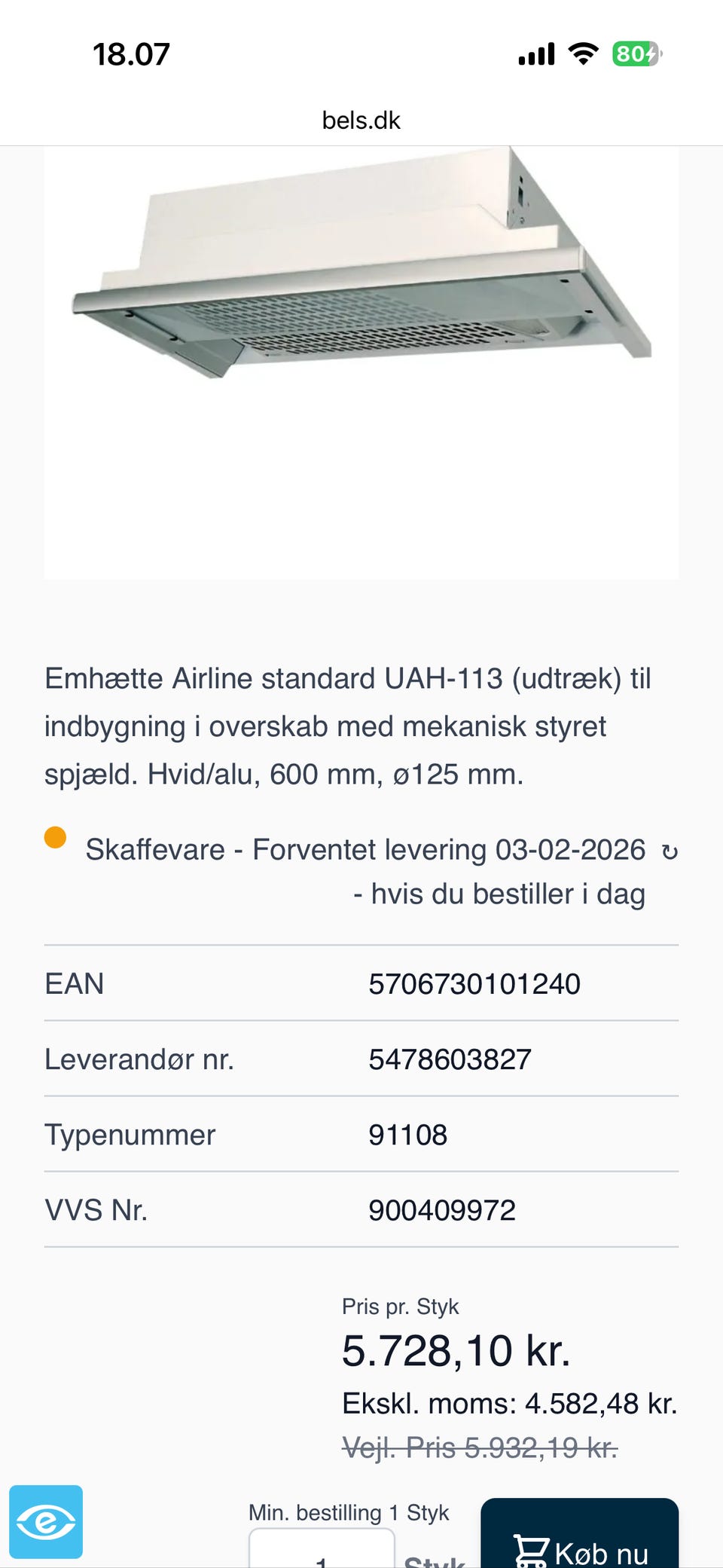Tap the bels.dk address bar

pyautogui.click(x=361, y=121)
